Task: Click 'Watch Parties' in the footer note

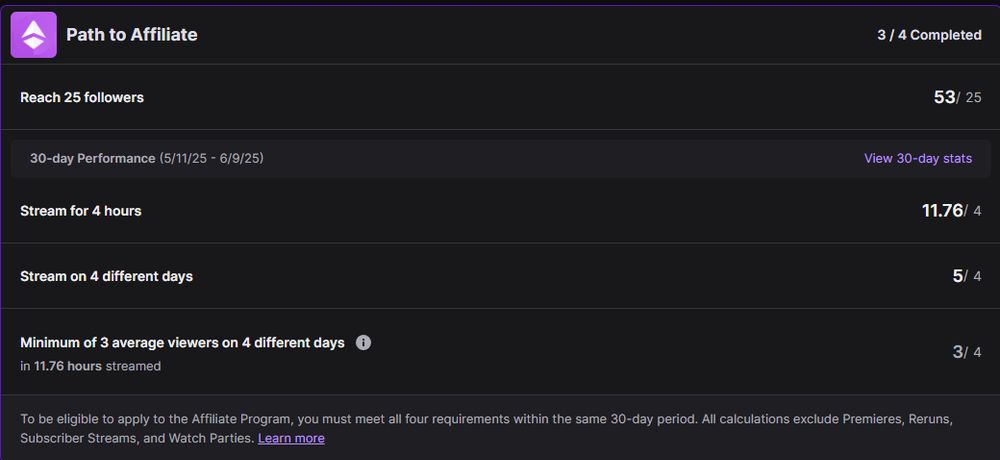Action: click(x=212, y=438)
